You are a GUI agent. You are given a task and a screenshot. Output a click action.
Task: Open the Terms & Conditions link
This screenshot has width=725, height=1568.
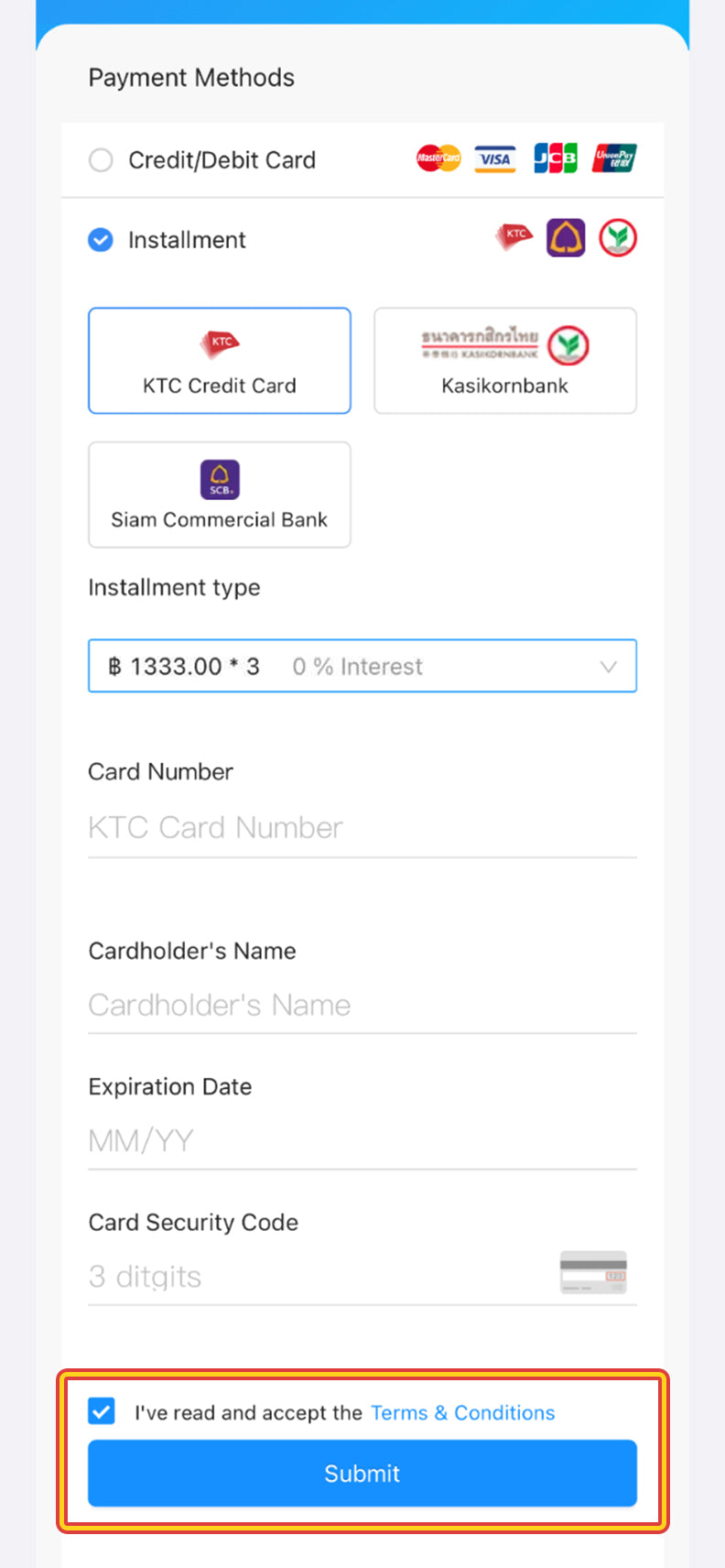point(462,1412)
